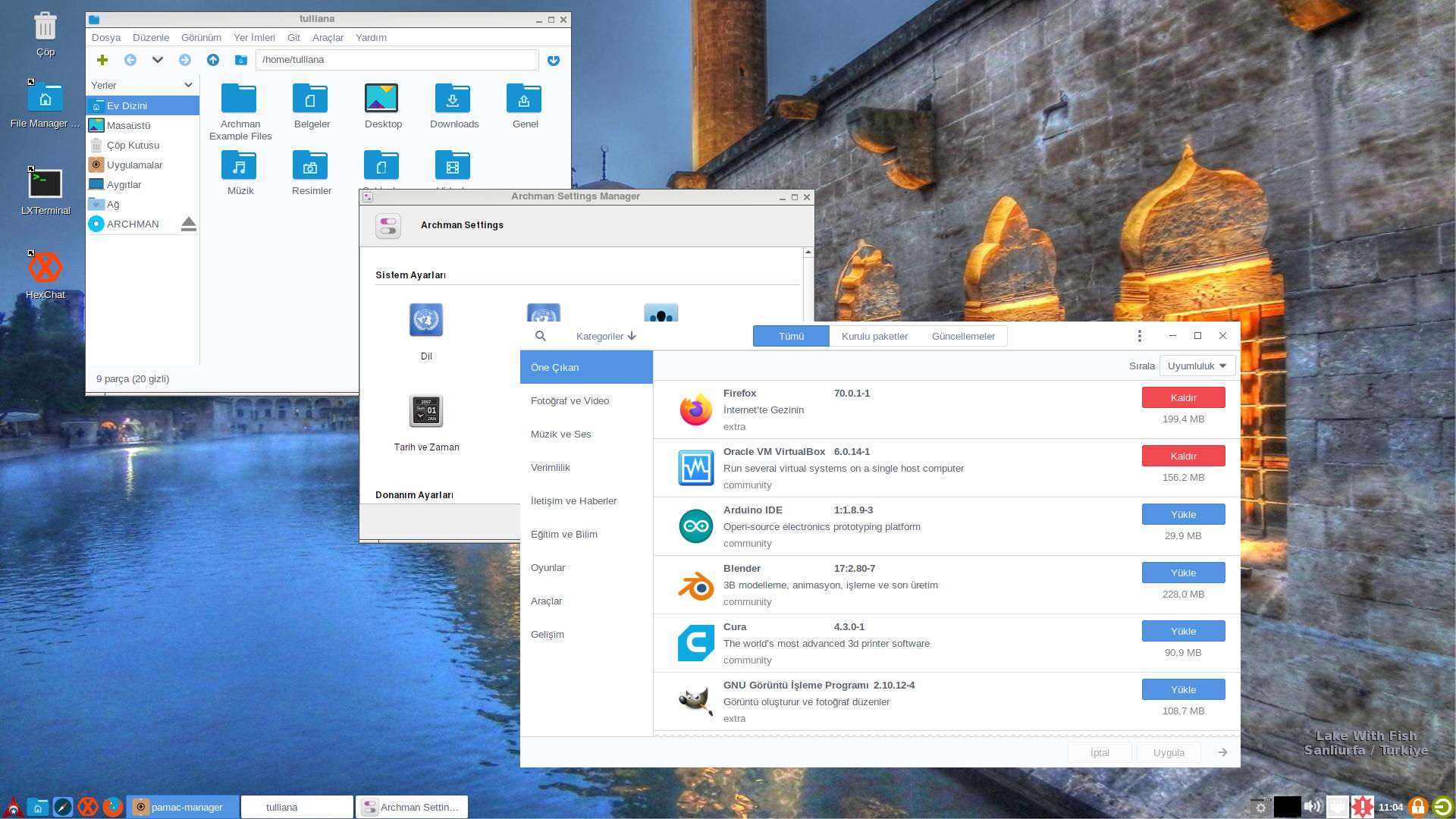1456x819 pixels.
Task: Click Kaldır for Oracle VM VirtualBox
Action: [1183, 456]
